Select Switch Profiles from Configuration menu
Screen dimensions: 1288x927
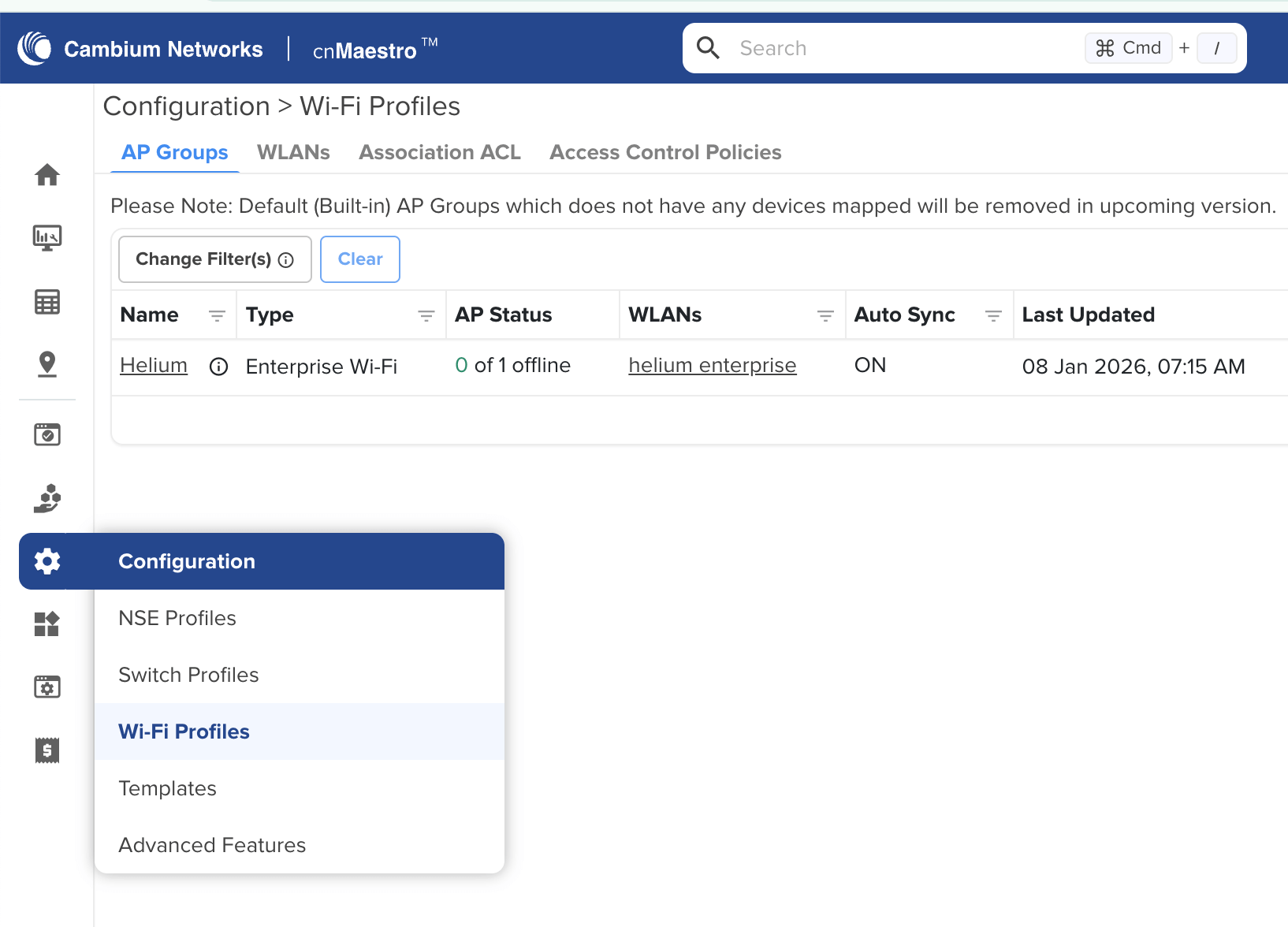click(188, 675)
